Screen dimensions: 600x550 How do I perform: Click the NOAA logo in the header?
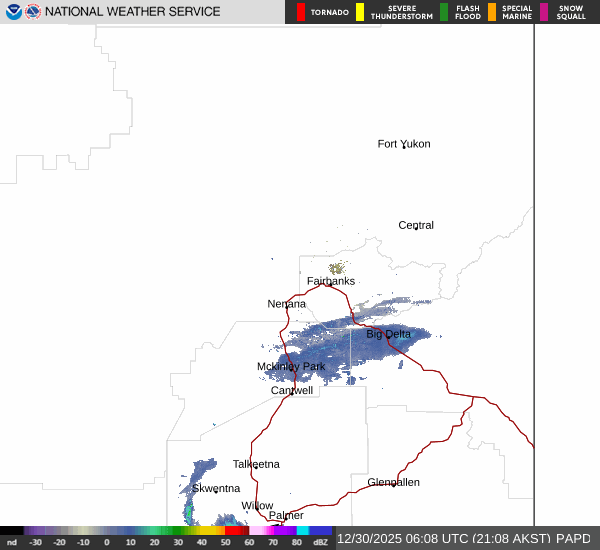(12, 12)
